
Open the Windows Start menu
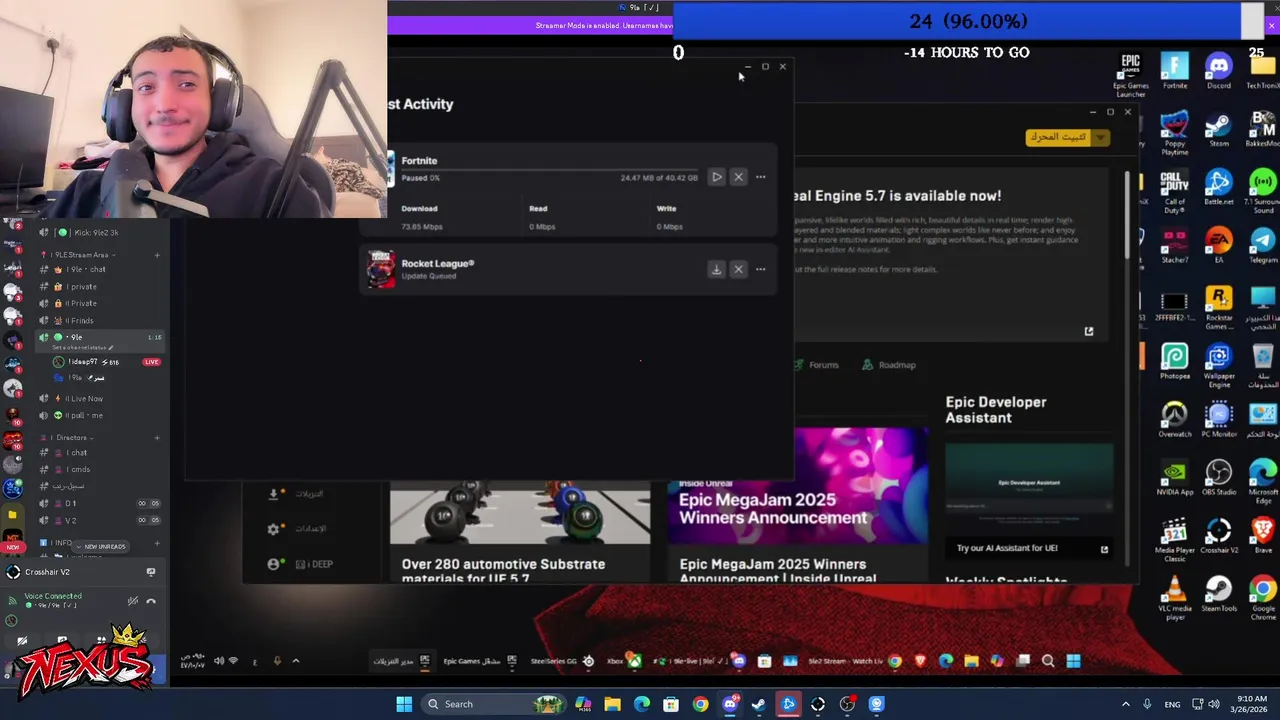(404, 704)
